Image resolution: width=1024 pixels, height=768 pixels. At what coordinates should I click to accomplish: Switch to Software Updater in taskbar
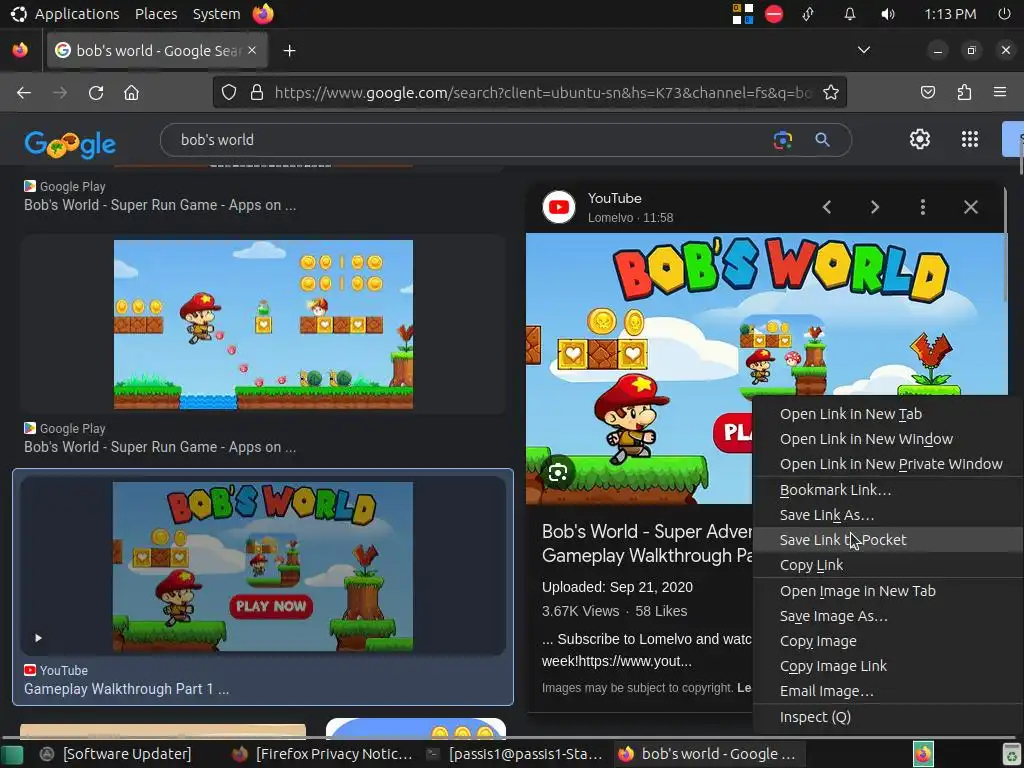[x=118, y=754]
